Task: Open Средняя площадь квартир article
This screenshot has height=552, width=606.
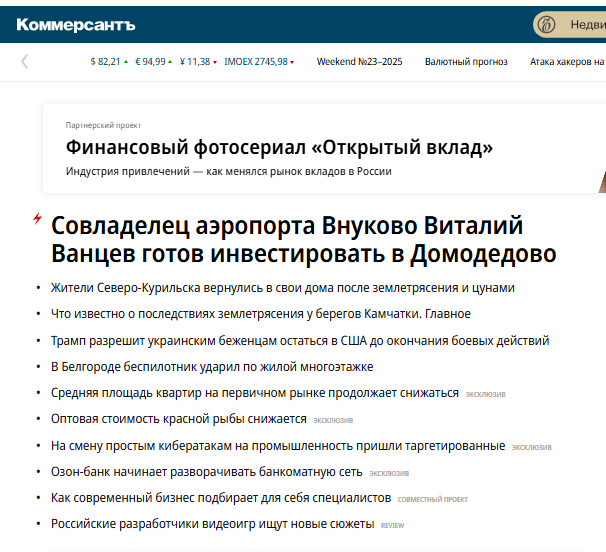Action: coord(255,393)
